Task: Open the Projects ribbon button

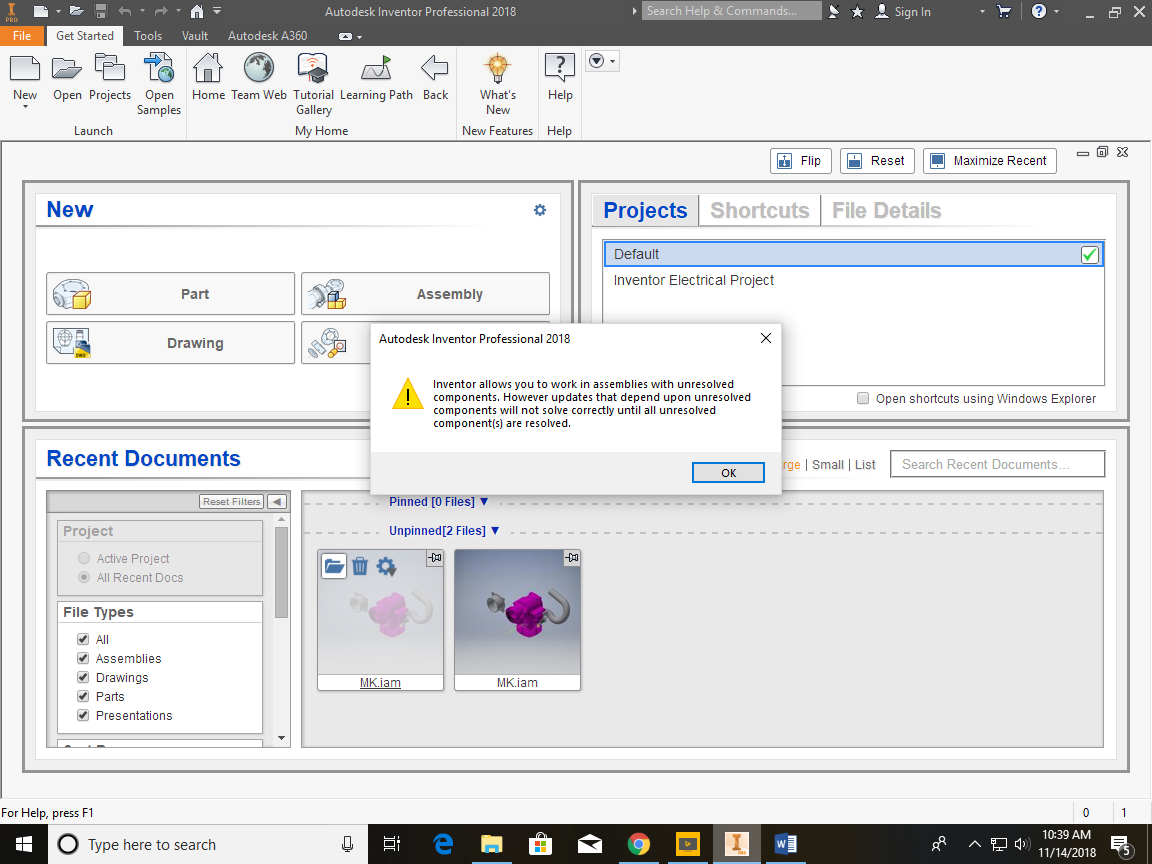Action: click(x=109, y=78)
